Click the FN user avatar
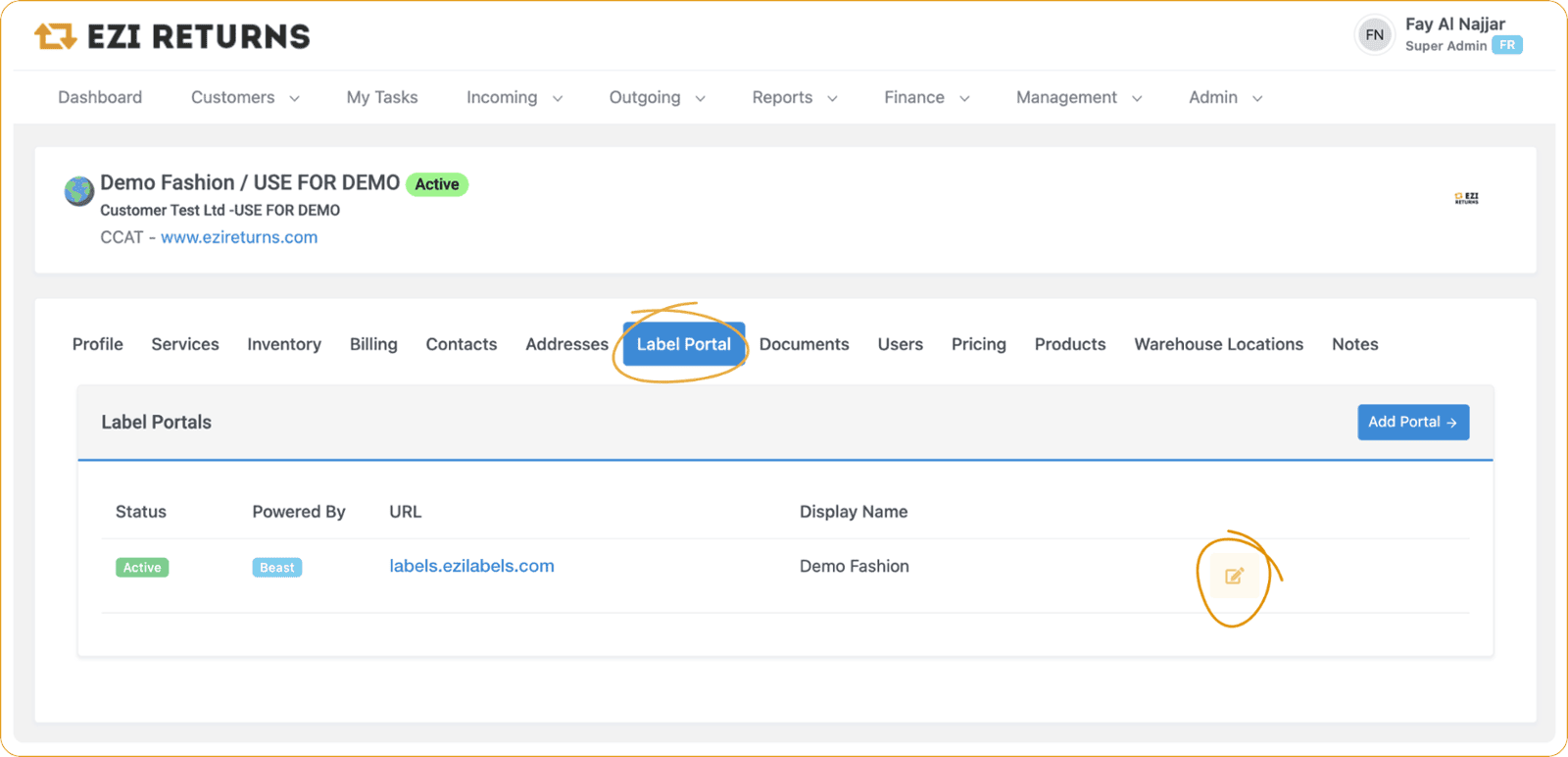This screenshot has height=757, width=1568. coord(1374,35)
